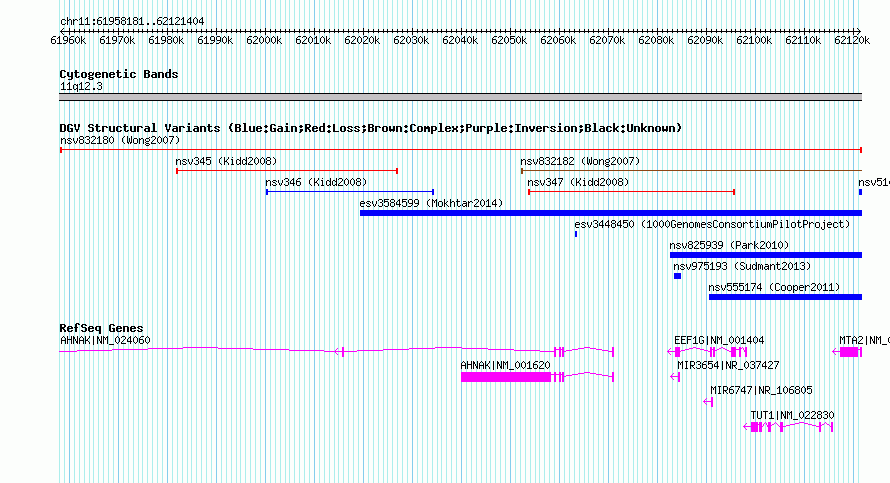Click the TUT1|NM_022830 gene label
Screen dimensions: 890x483
[x=792, y=415]
